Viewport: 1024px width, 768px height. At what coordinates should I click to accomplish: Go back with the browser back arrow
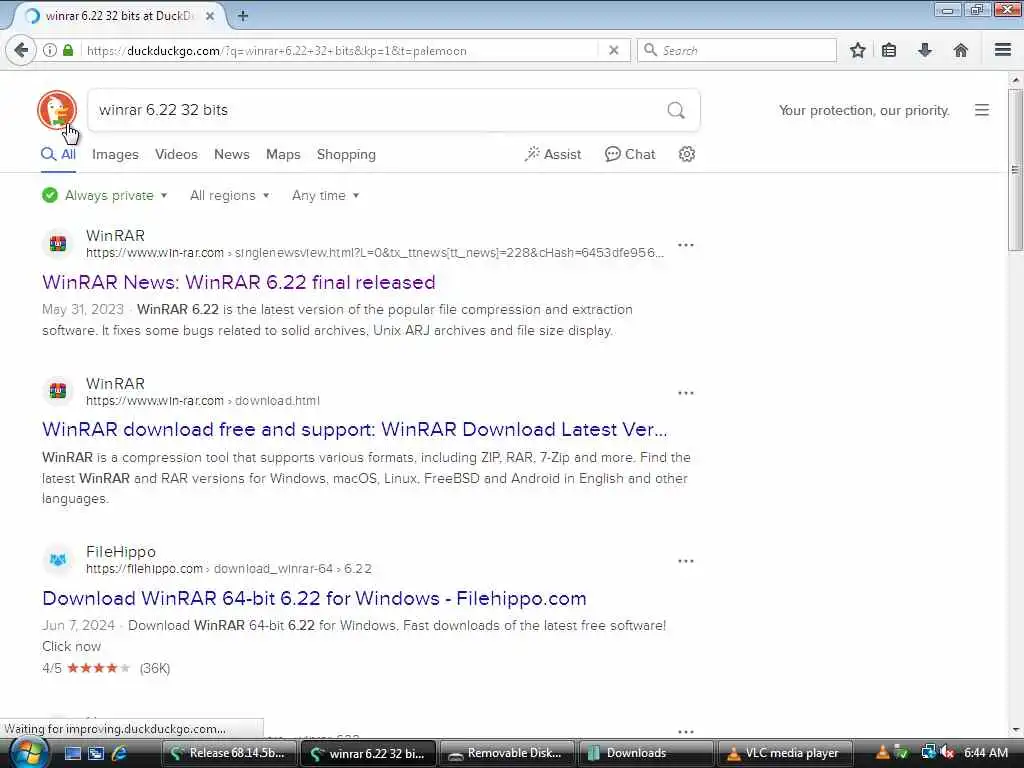(21, 50)
